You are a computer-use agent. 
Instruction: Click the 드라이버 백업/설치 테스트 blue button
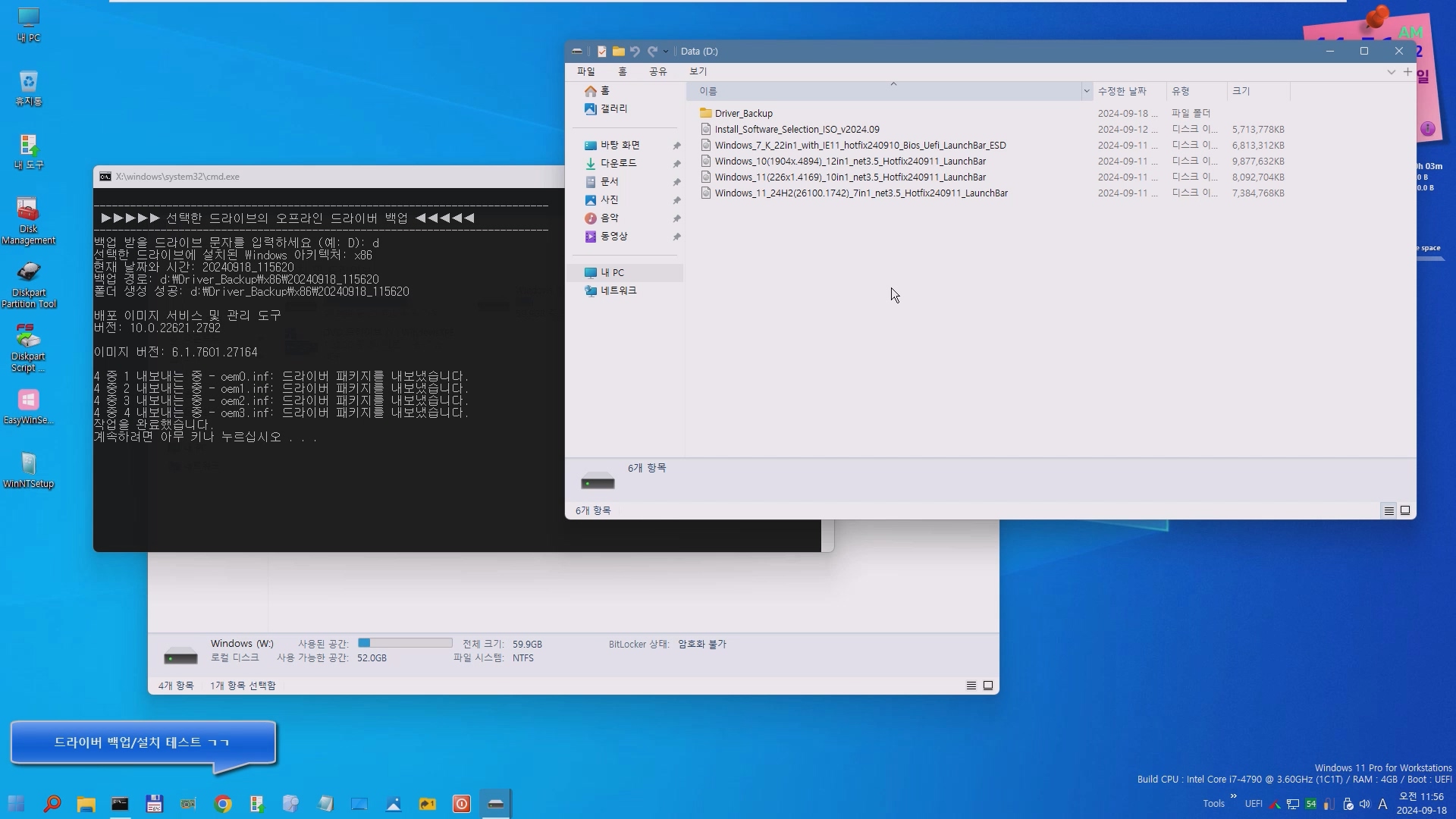pyautogui.click(x=142, y=742)
